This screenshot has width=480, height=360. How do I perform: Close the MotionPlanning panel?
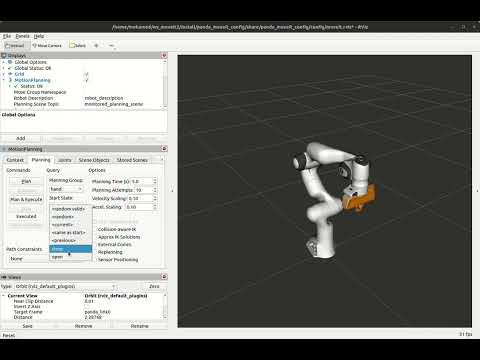164,149
